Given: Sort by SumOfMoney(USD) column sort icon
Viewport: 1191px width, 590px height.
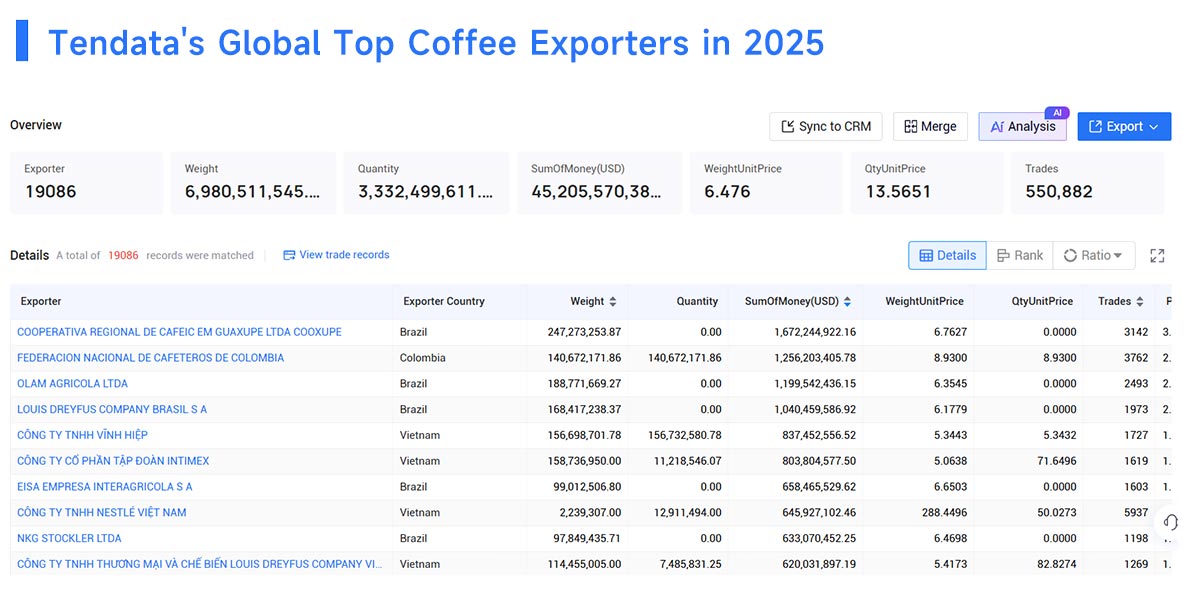Looking at the screenshot, I should pos(847,301).
